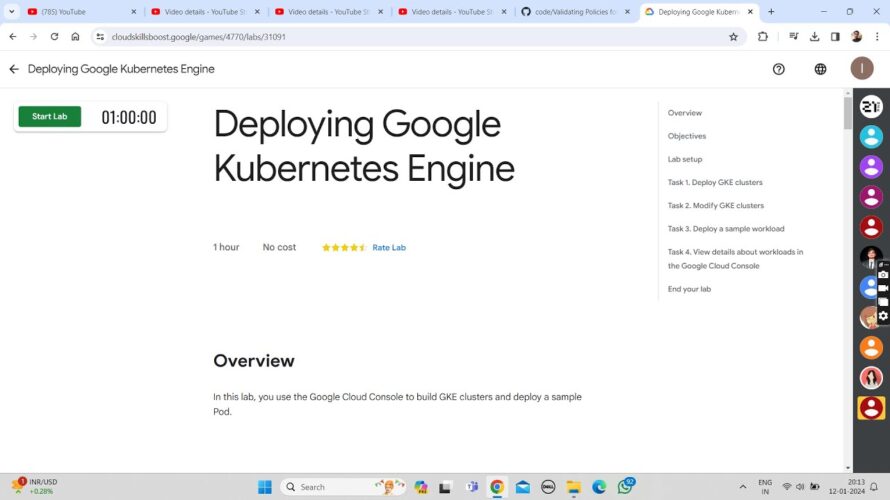
Task: Click the gear settings icon in floating toolbar
Action: [883, 316]
